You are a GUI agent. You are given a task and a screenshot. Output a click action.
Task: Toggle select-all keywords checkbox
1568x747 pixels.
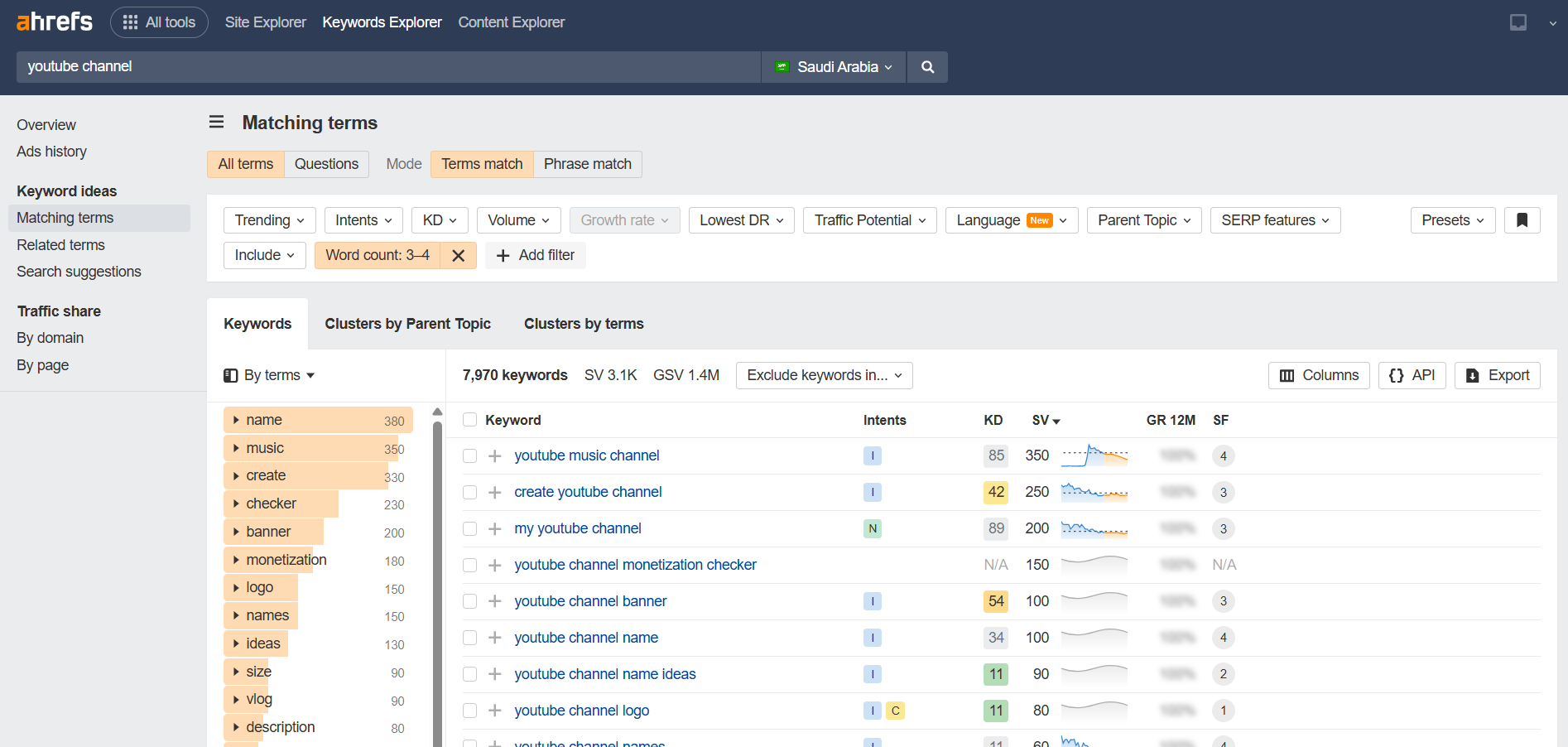point(469,420)
